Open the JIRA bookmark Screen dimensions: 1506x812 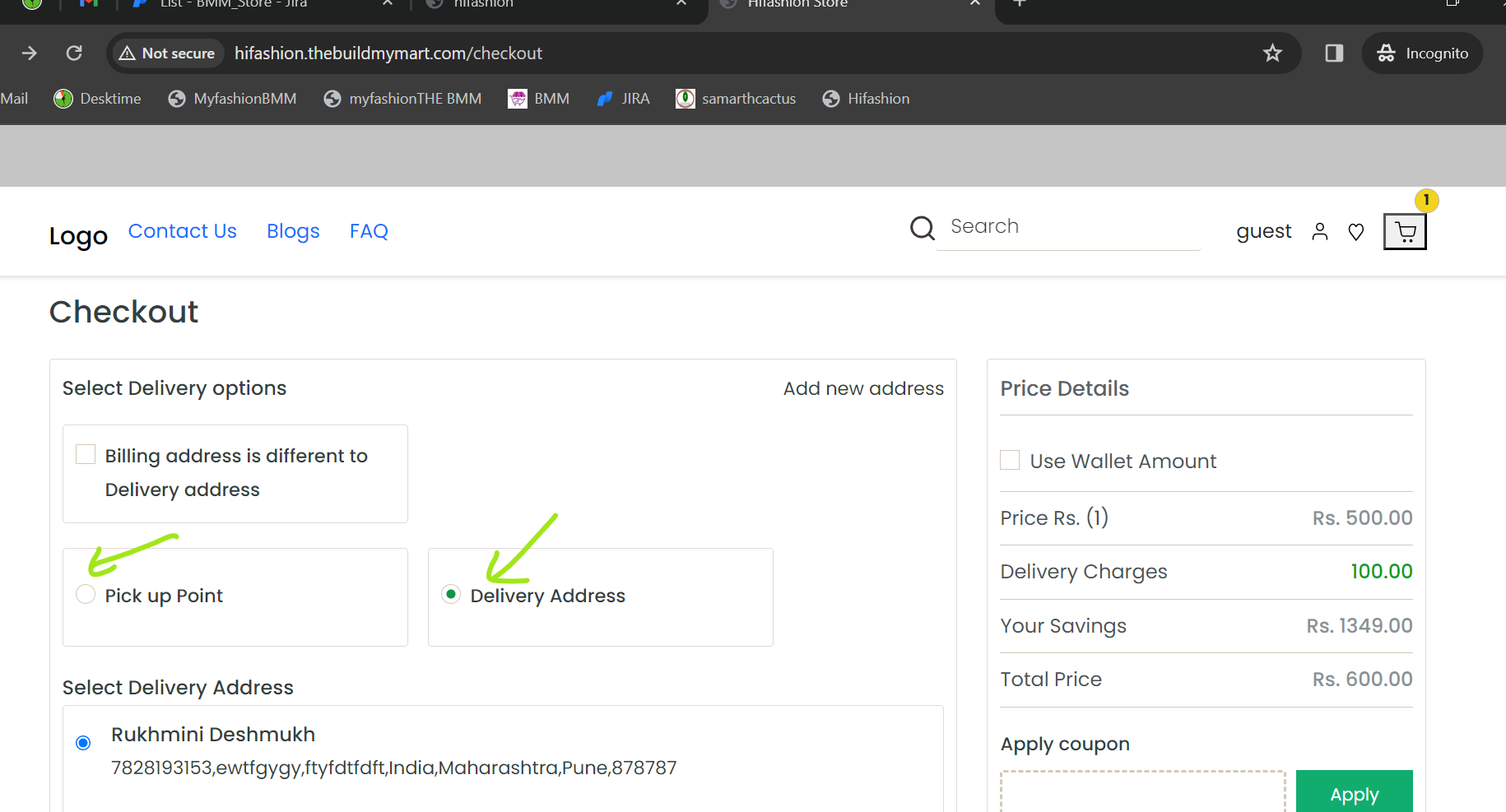point(623,99)
